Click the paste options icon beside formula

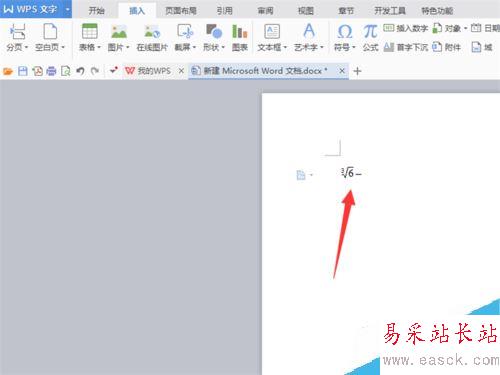(x=301, y=175)
